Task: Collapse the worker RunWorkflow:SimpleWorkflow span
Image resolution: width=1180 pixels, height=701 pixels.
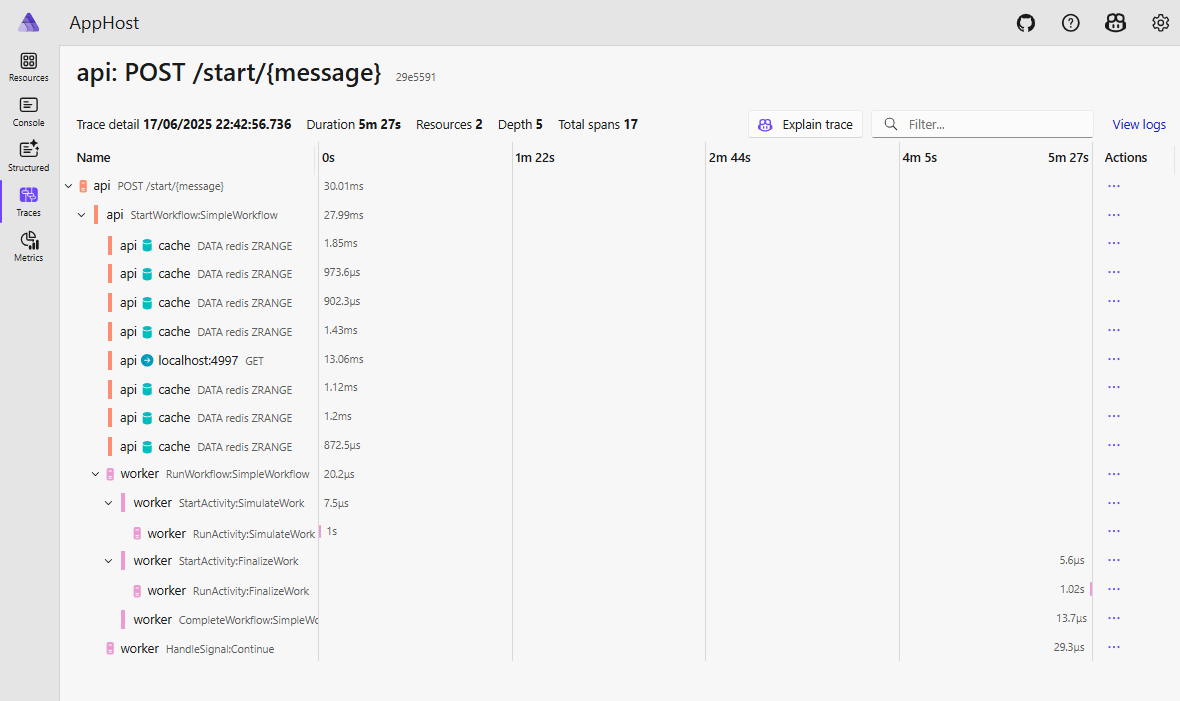Action: (96, 474)
